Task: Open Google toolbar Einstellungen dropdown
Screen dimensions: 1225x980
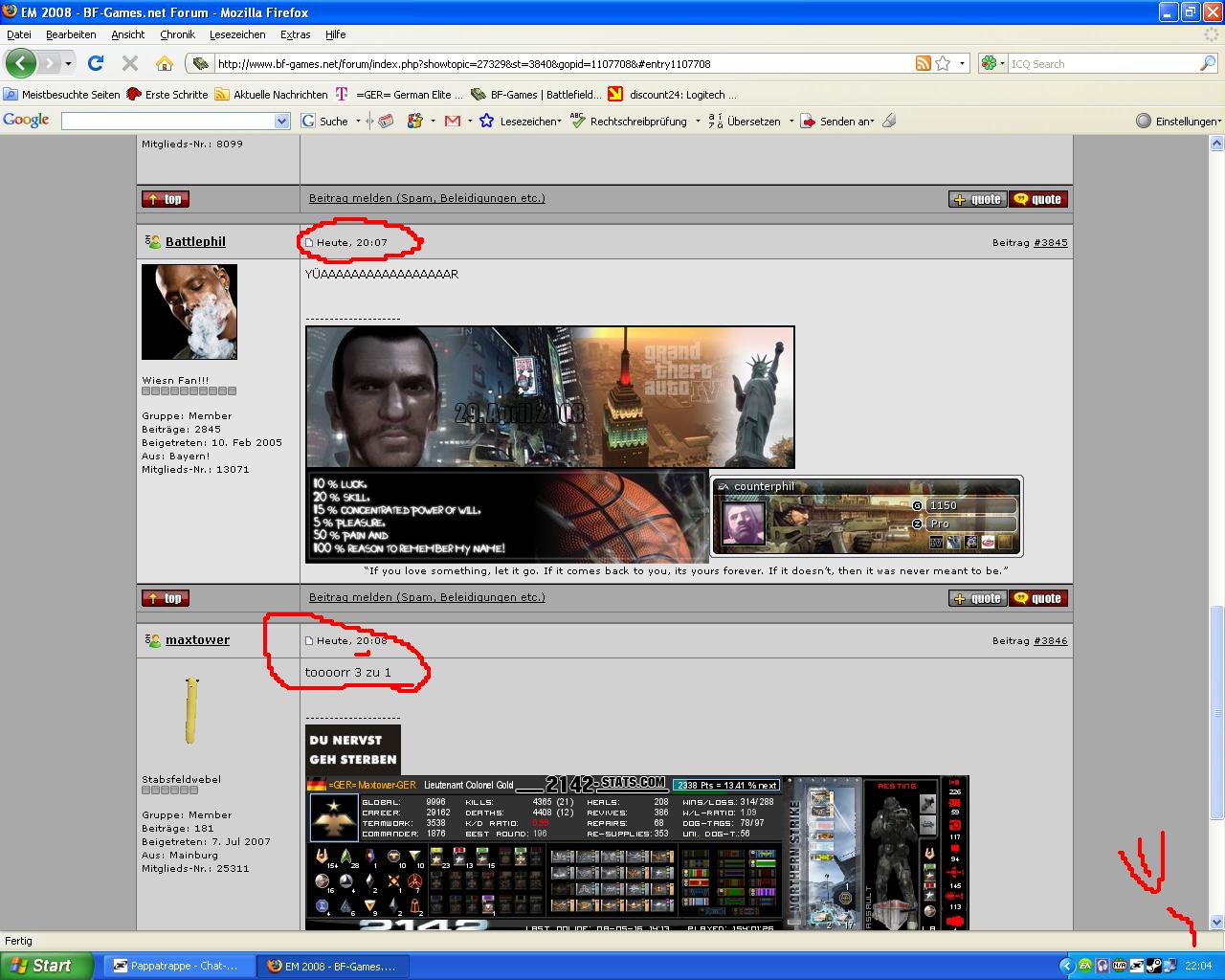Action: 1178,121
